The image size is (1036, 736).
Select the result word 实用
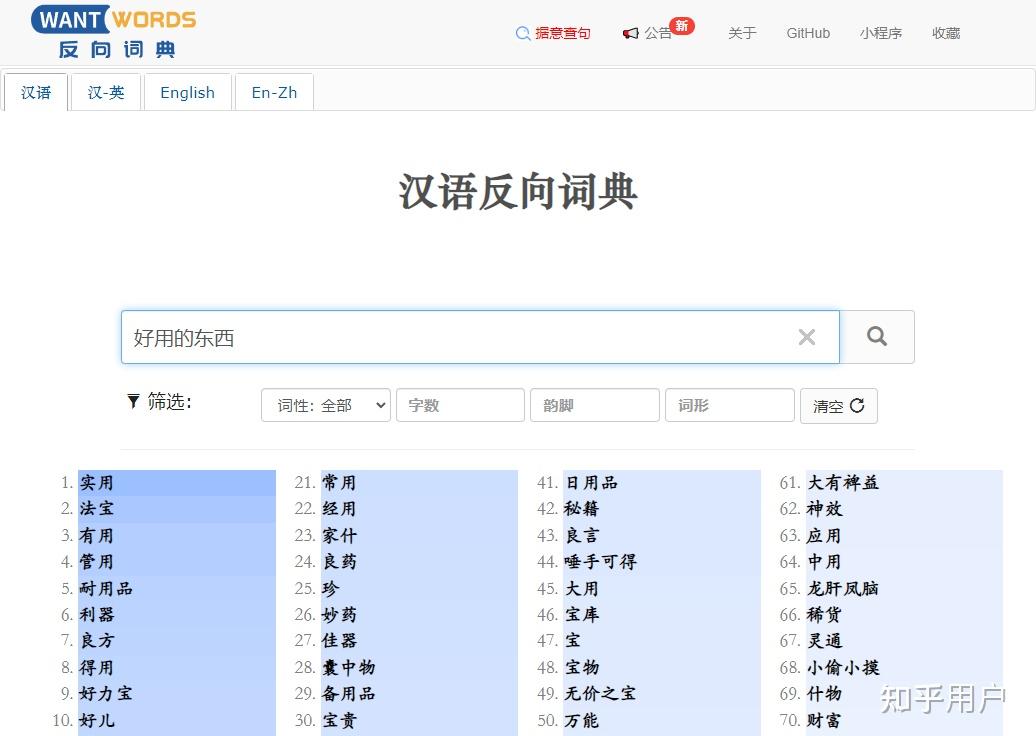[x=96, y=482]
